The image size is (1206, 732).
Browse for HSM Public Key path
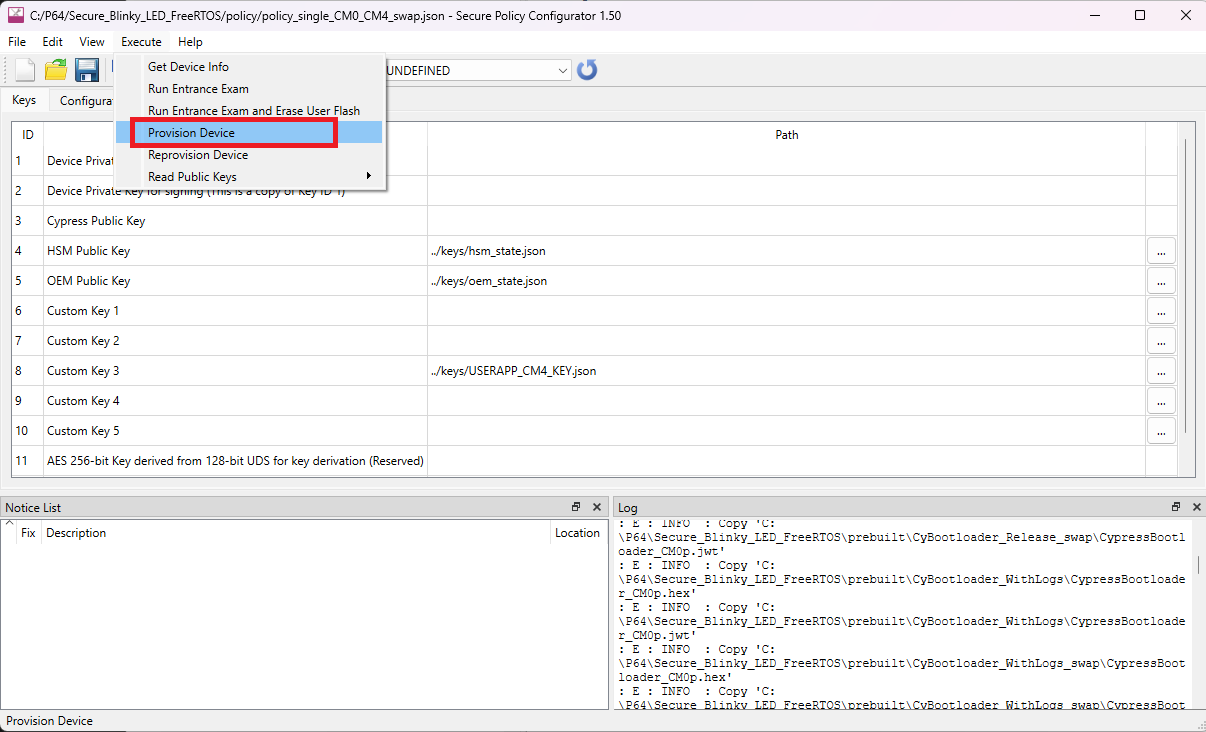1160,251
